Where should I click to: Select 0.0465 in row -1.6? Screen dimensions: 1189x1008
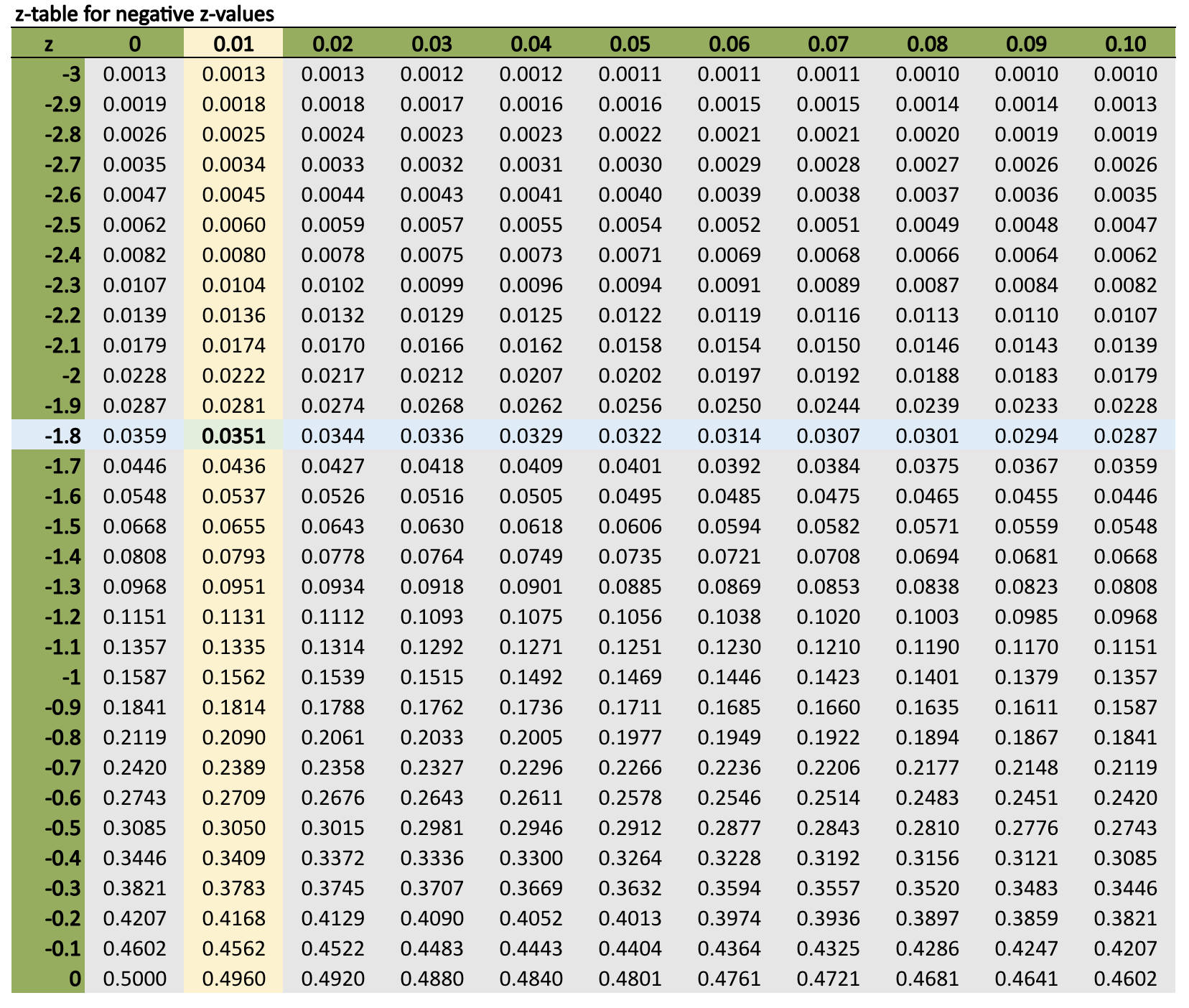tap(927, 496)
